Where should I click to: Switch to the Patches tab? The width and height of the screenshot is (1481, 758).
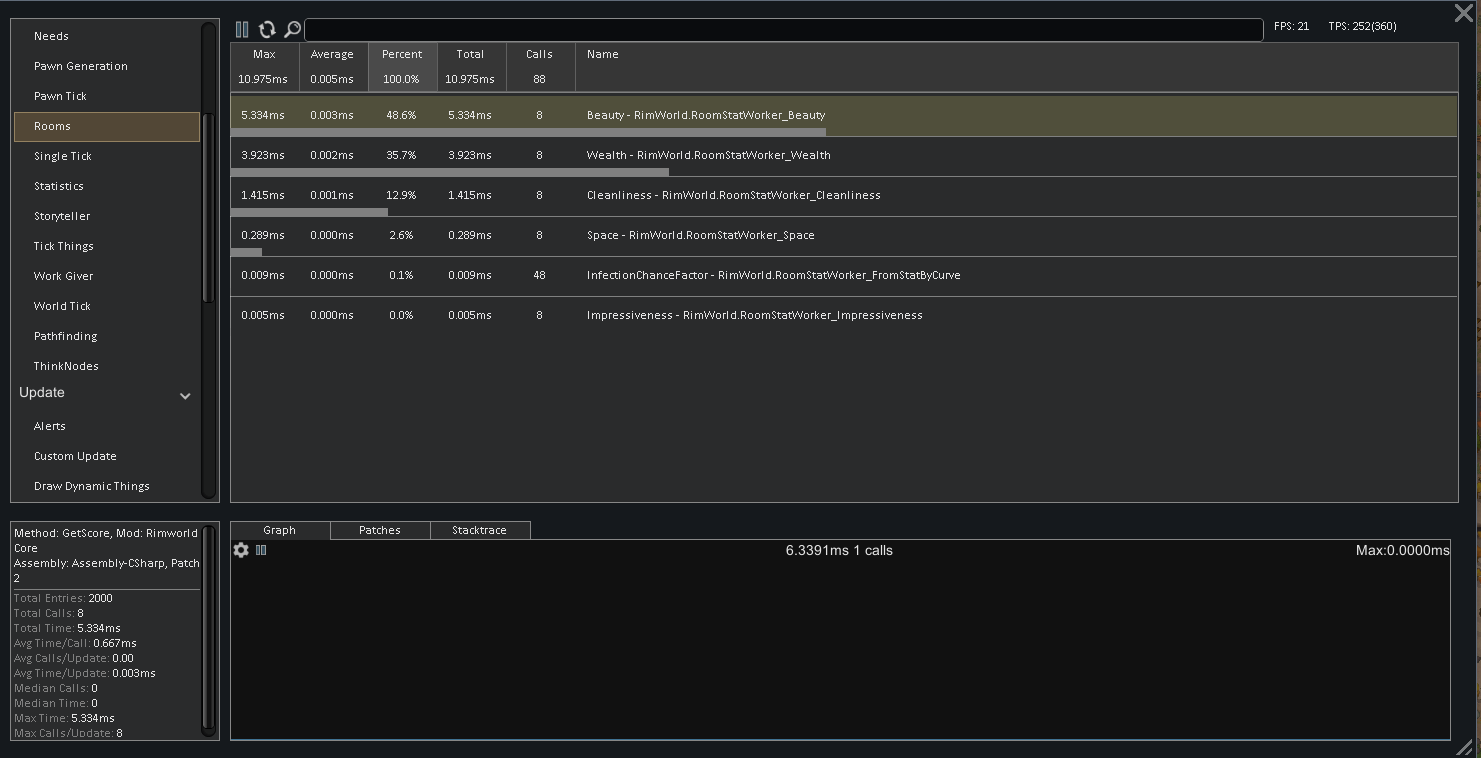click(x=380, y=530)
